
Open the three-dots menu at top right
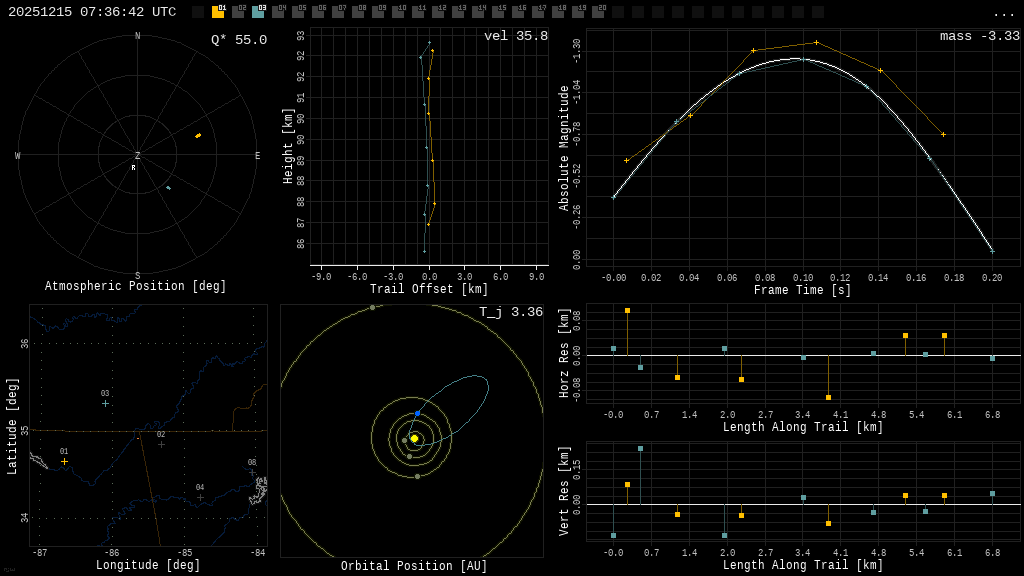click(1003, 14)
